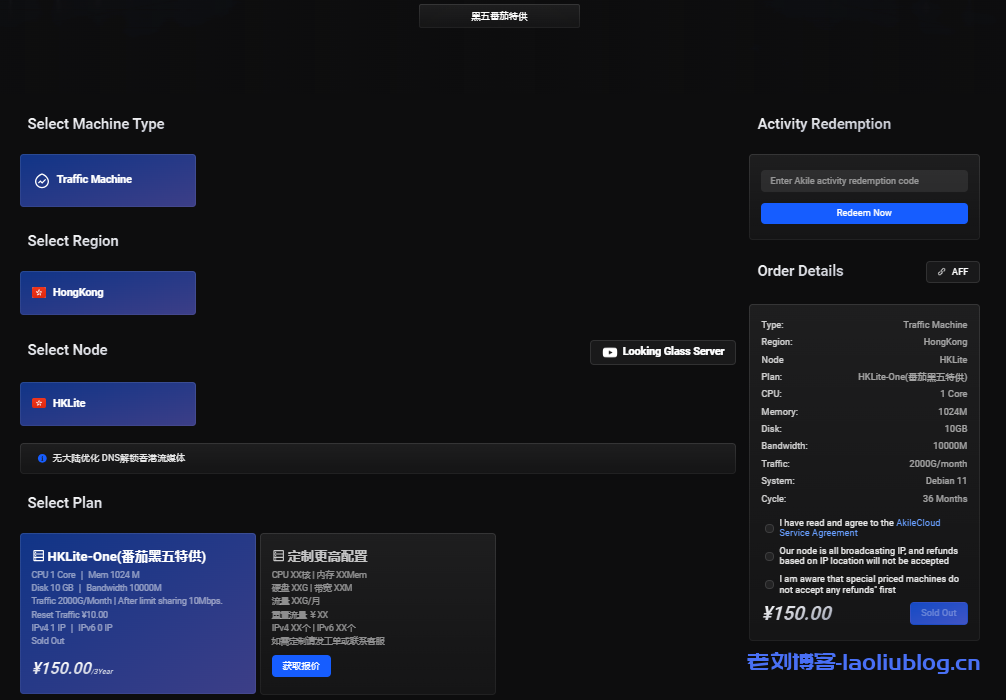Select the 黑五番茄特供 tab at the top
The height and width of the screenshot is (700, 1006).
pos(499,16)
